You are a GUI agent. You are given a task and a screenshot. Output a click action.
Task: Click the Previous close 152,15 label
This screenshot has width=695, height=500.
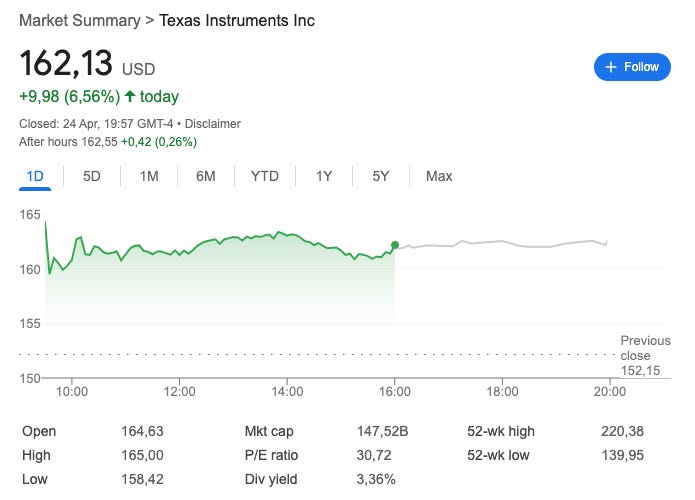(x=645, y=355)
